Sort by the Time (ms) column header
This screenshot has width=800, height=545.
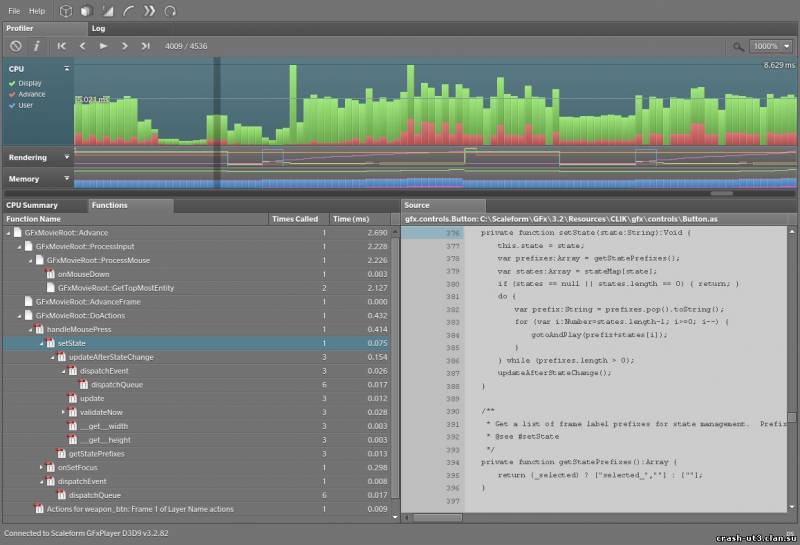(x=350, y=218)
